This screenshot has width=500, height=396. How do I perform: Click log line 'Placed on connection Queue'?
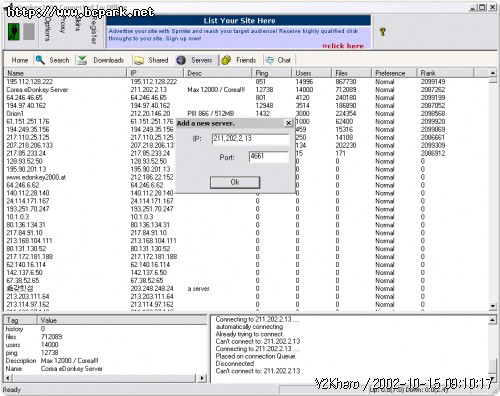coord(255,356)
